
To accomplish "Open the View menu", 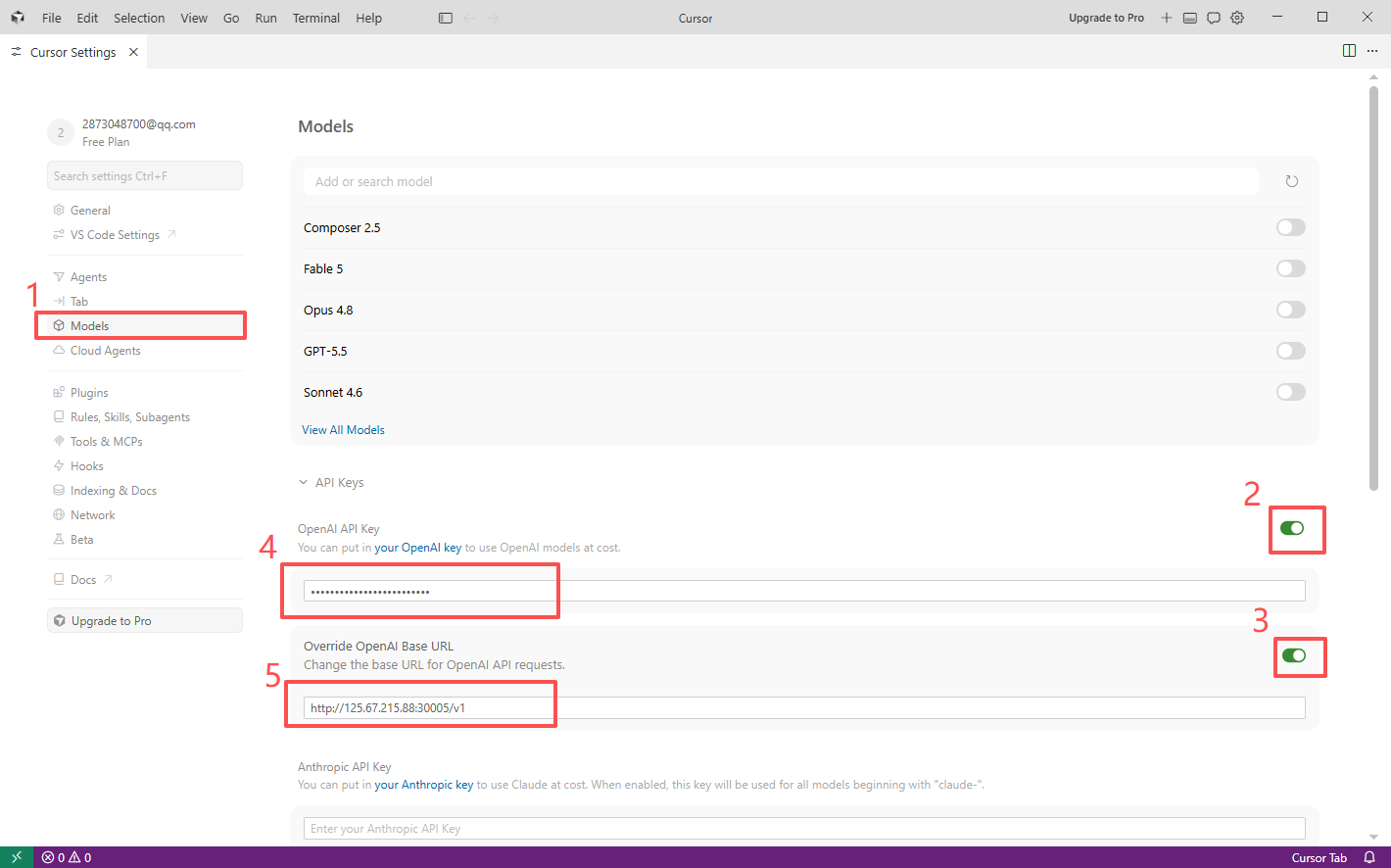I will click(x=194, y=18).
